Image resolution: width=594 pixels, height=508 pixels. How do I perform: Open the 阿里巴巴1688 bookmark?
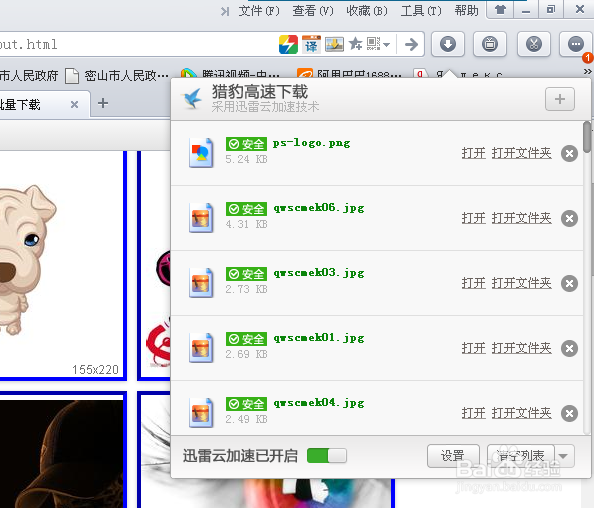tap(349, 74)
